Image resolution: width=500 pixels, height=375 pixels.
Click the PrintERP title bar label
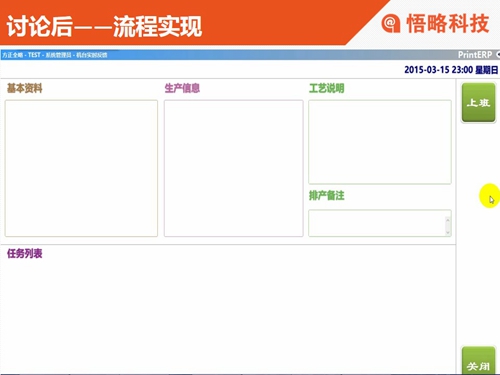(475, 55)
